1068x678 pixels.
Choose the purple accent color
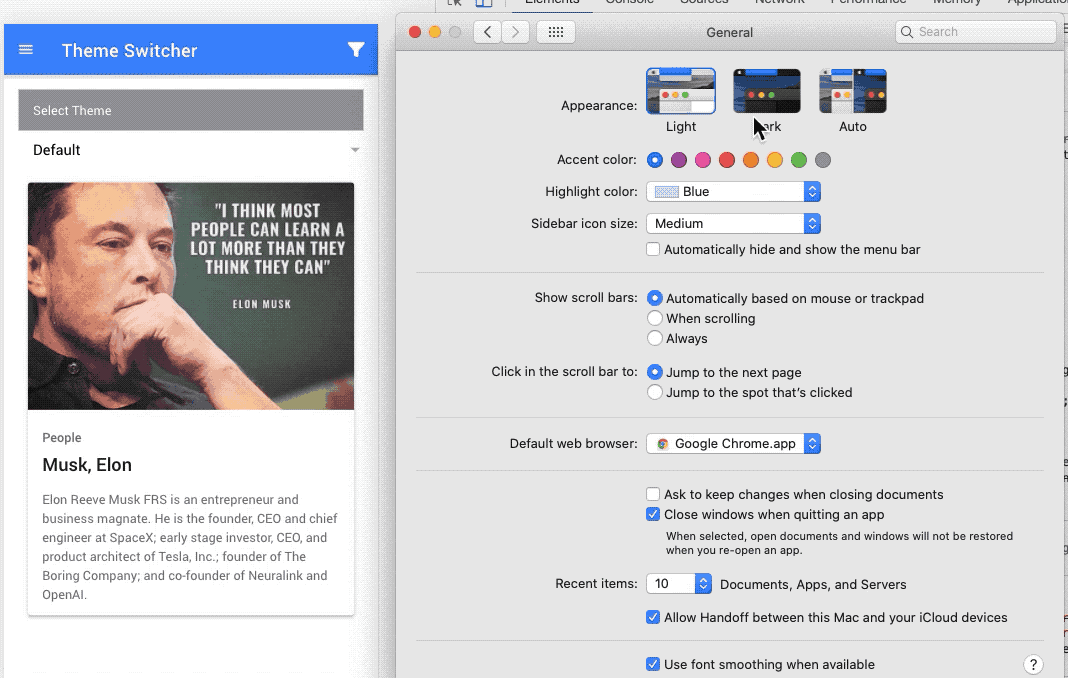click(678, 160)
